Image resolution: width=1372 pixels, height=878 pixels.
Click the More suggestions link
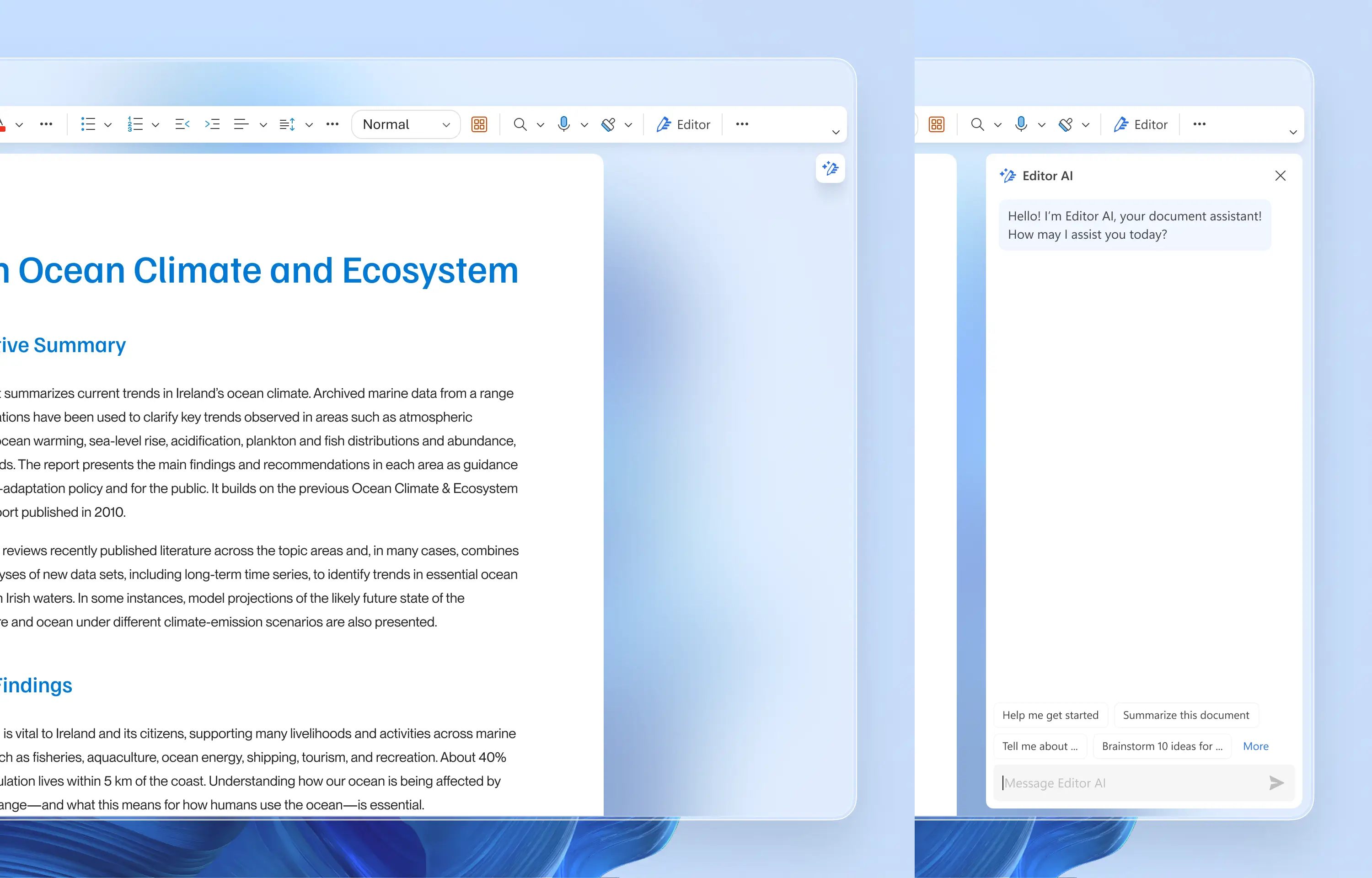click(x=1255, y=746)
